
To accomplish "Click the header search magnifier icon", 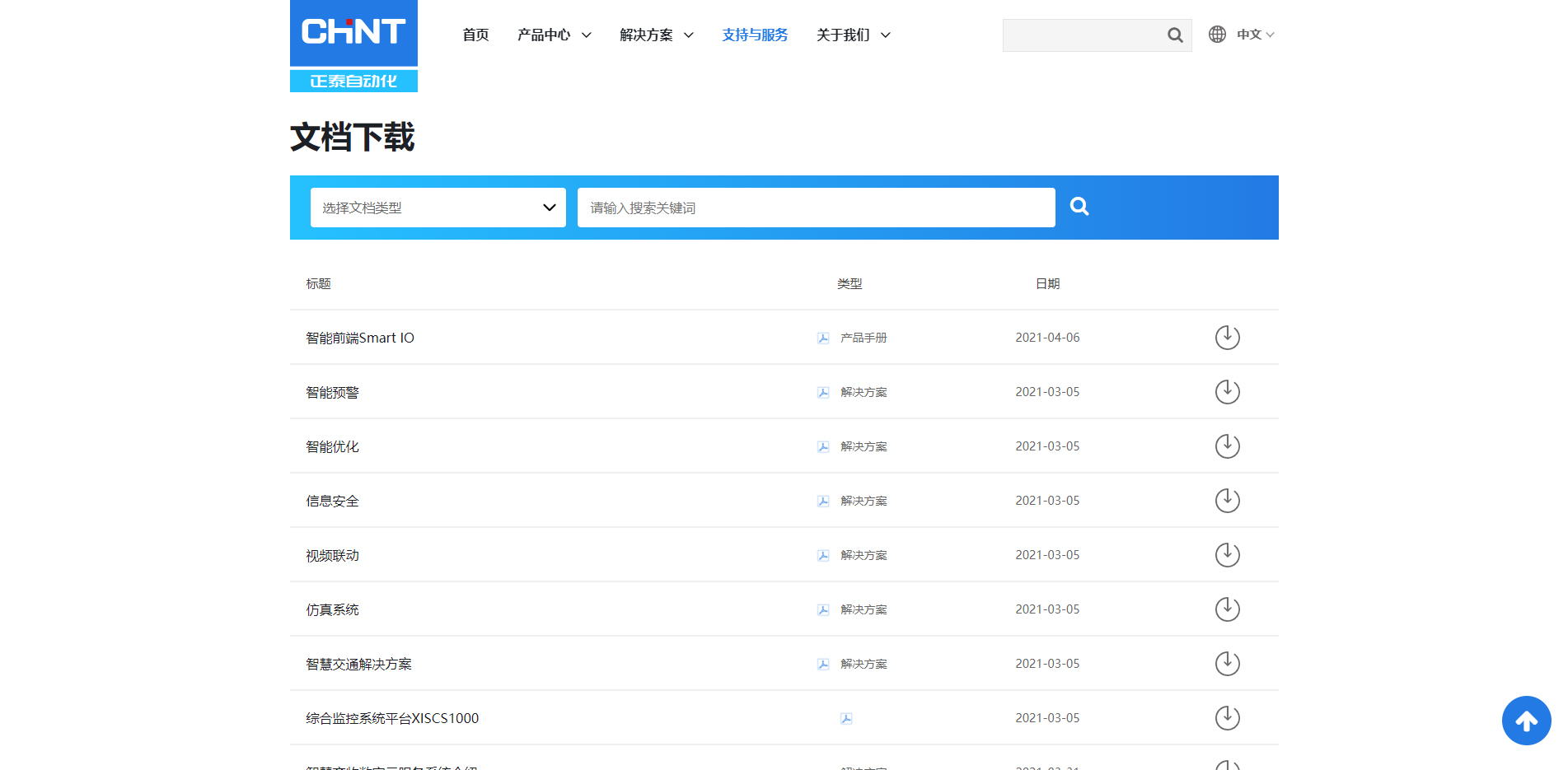I will click(x=1175, y=35).
